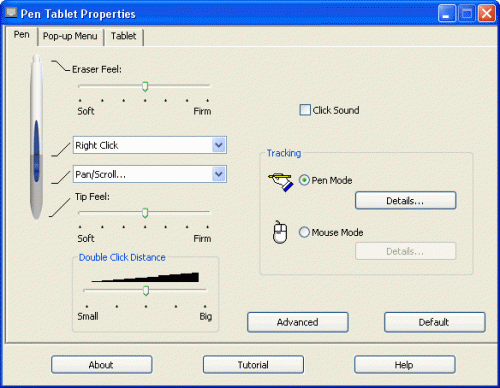The width and height of the screenshot is (500, 388).
Task: Click the Eraser Feel label
Action: [x=97, y=69]
